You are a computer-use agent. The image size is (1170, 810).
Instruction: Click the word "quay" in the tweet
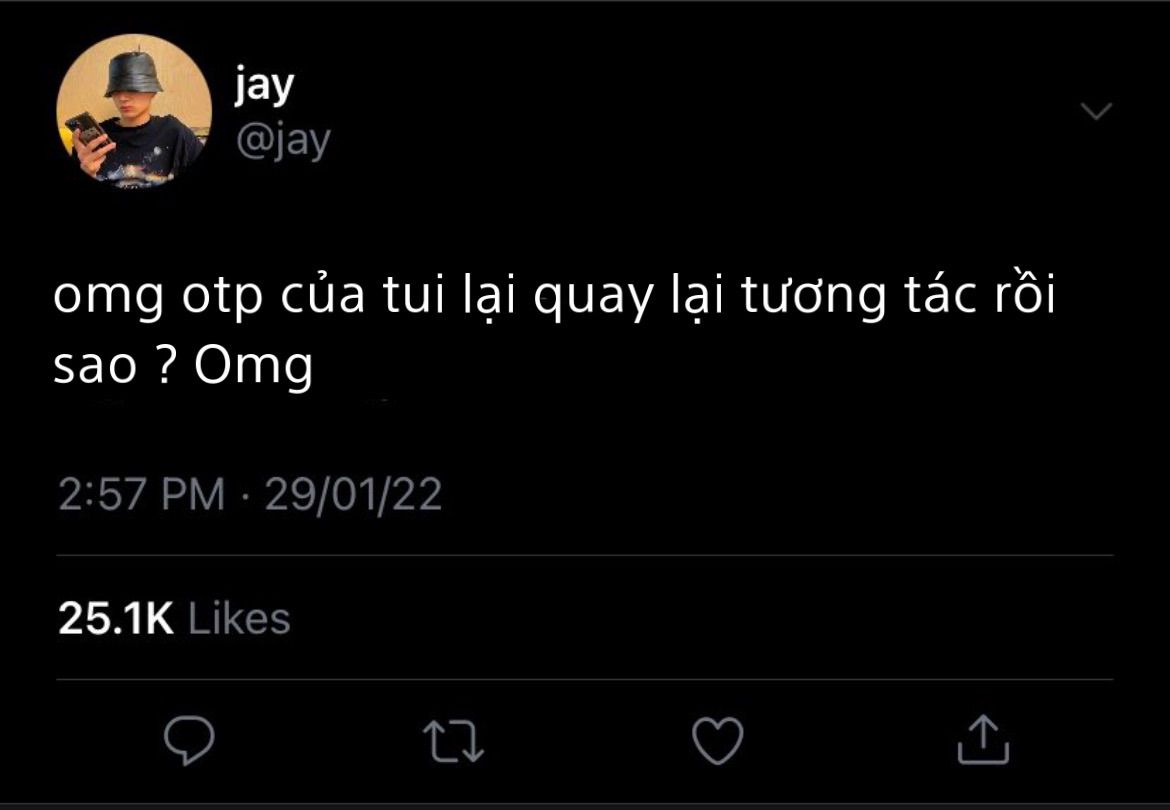point(593,297)
